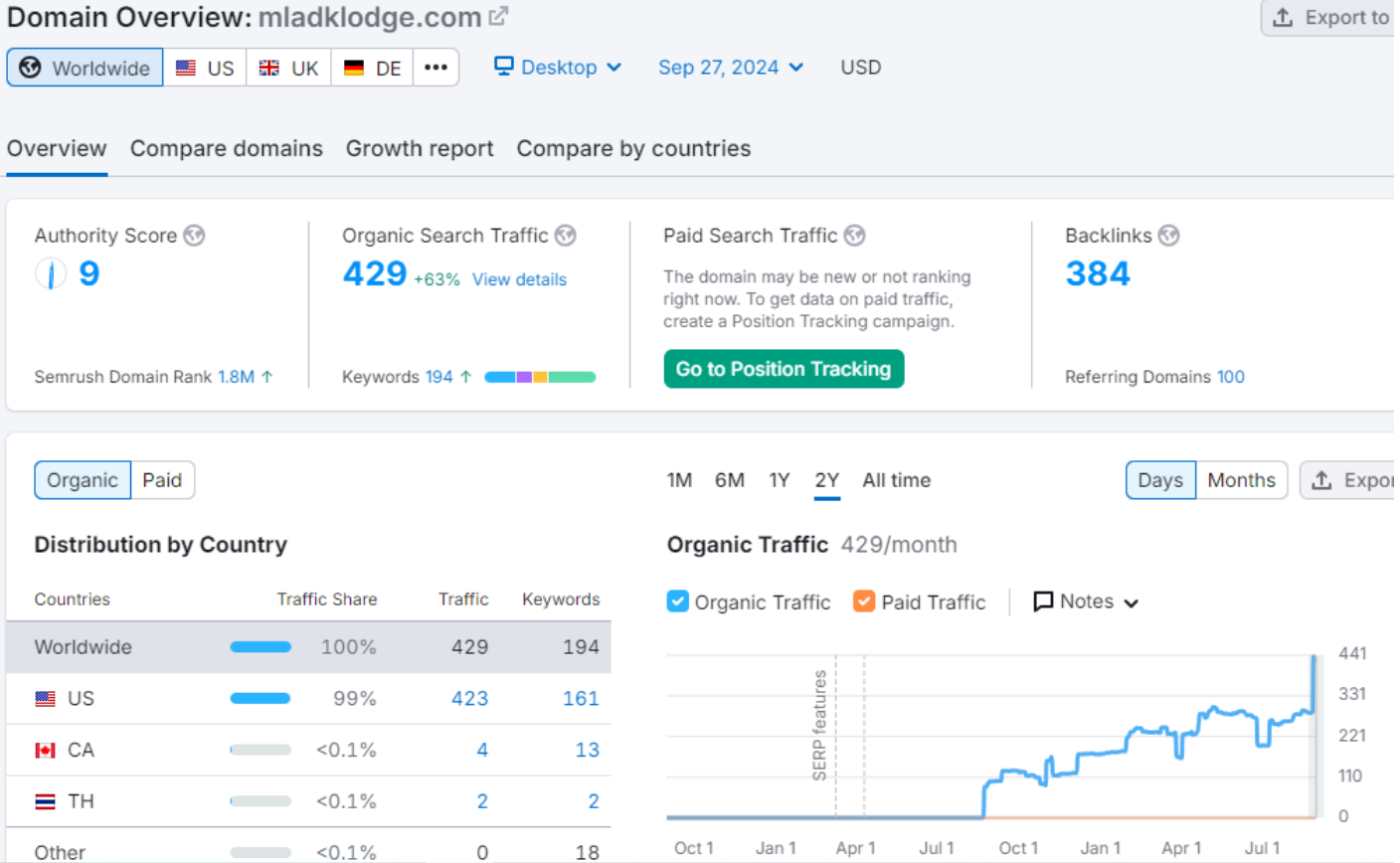Screen dimensions: 1400x863
Task: Click the US flag icon in database selector
Action: pos(186,68)
